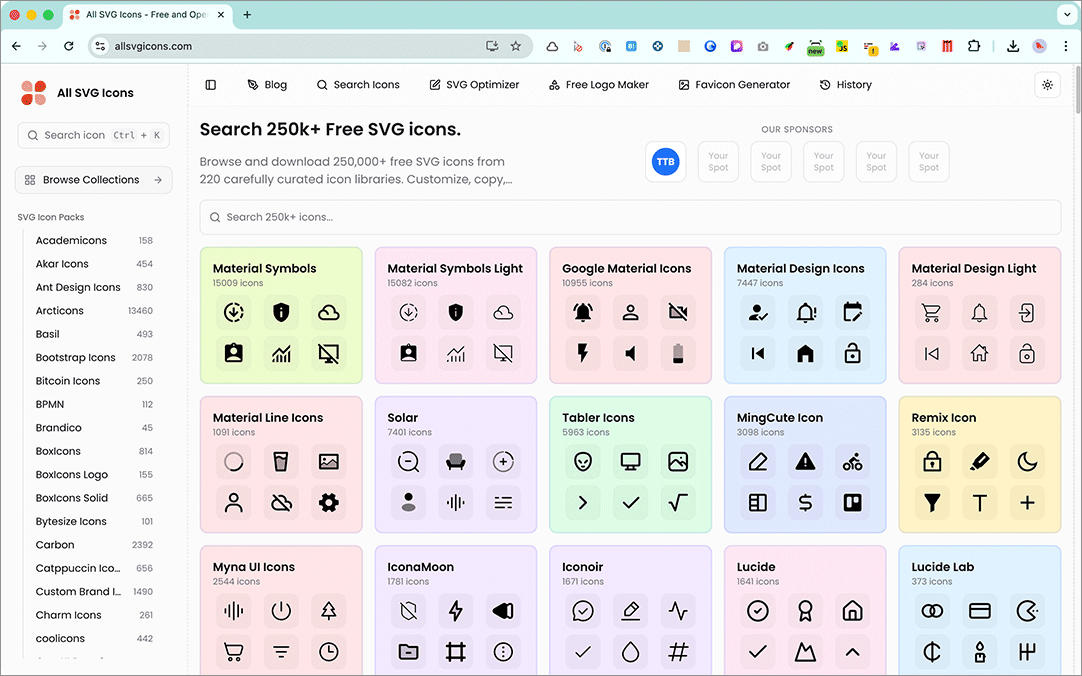The width and height of the screenshot is (1082, 676).
Task: Select the shopping cart in Material Design Light
Action: 932,313
